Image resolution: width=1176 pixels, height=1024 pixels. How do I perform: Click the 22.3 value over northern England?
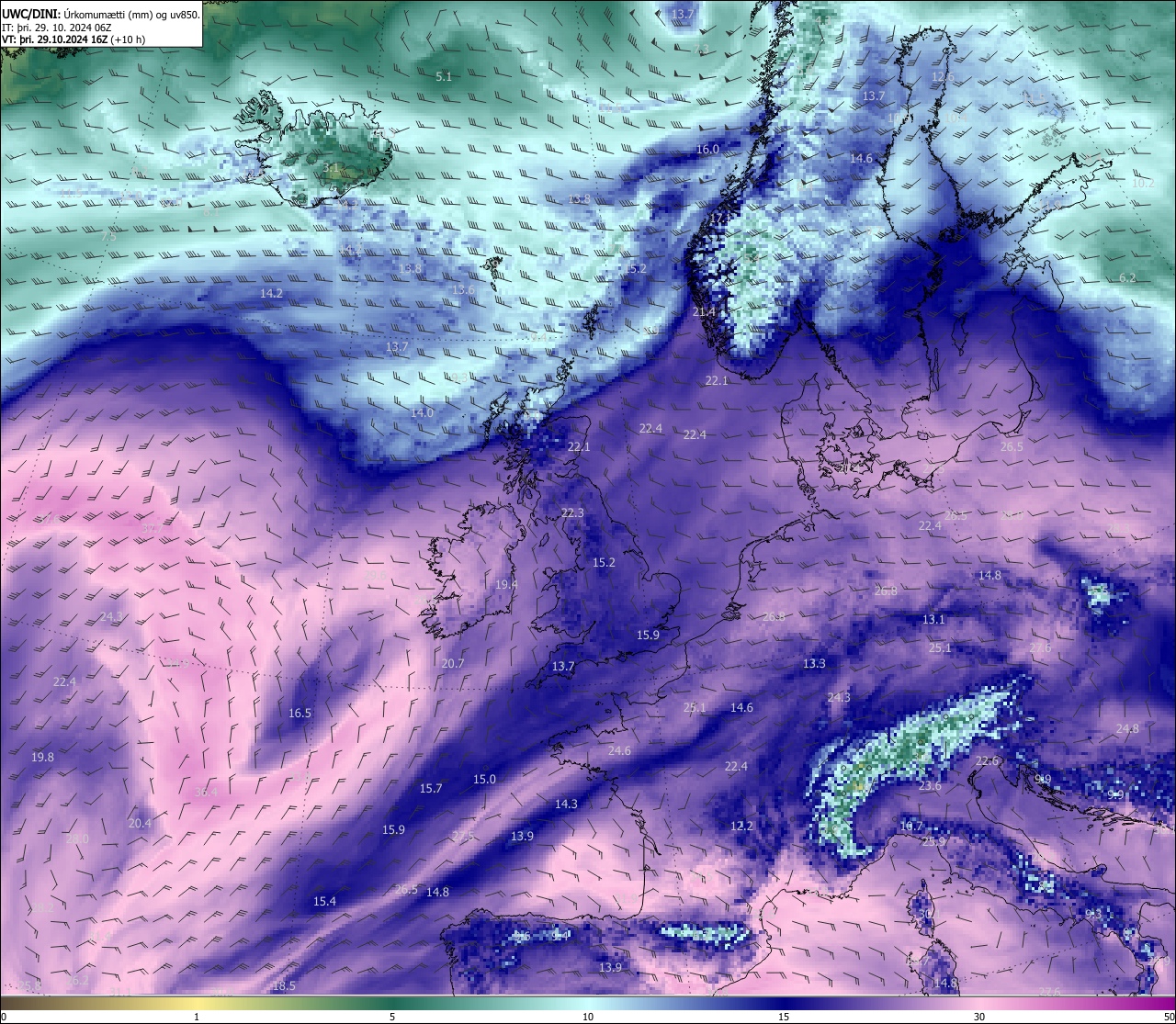pyautogui.click(x=572, y=513)
